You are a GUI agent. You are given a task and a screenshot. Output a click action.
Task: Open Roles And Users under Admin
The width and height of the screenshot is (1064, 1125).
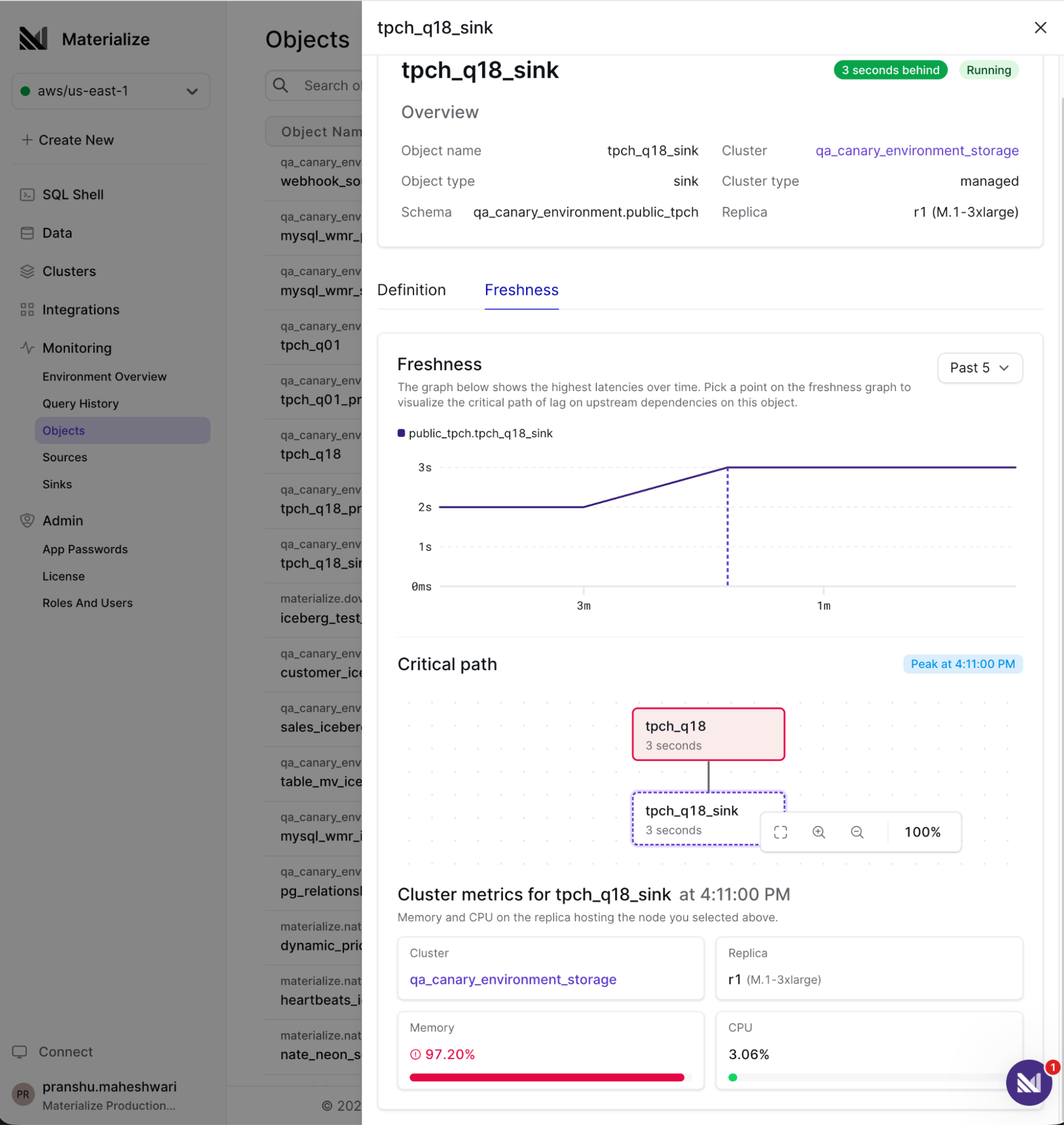point(87,603)
